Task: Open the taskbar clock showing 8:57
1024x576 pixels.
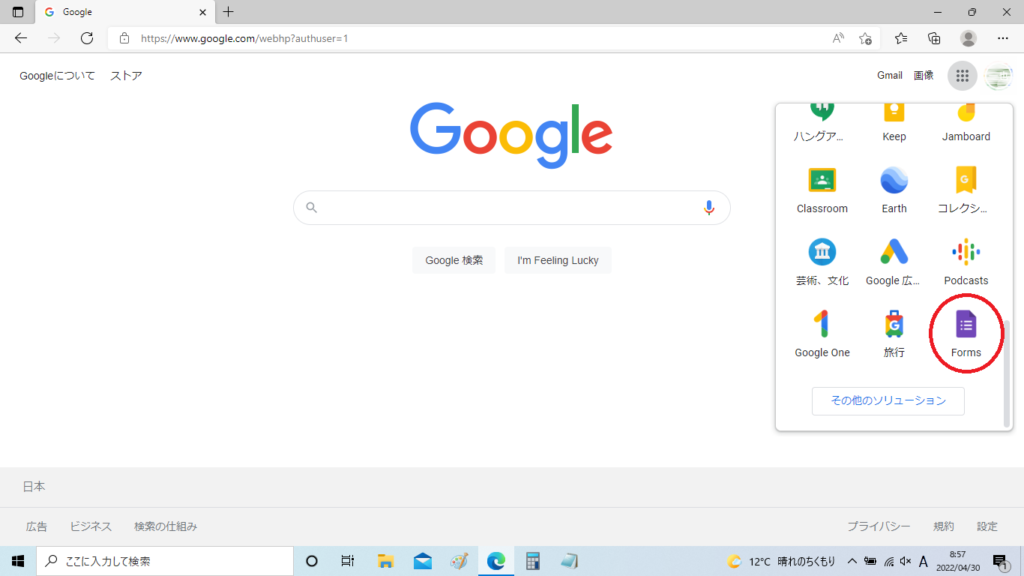Action: 958,561
